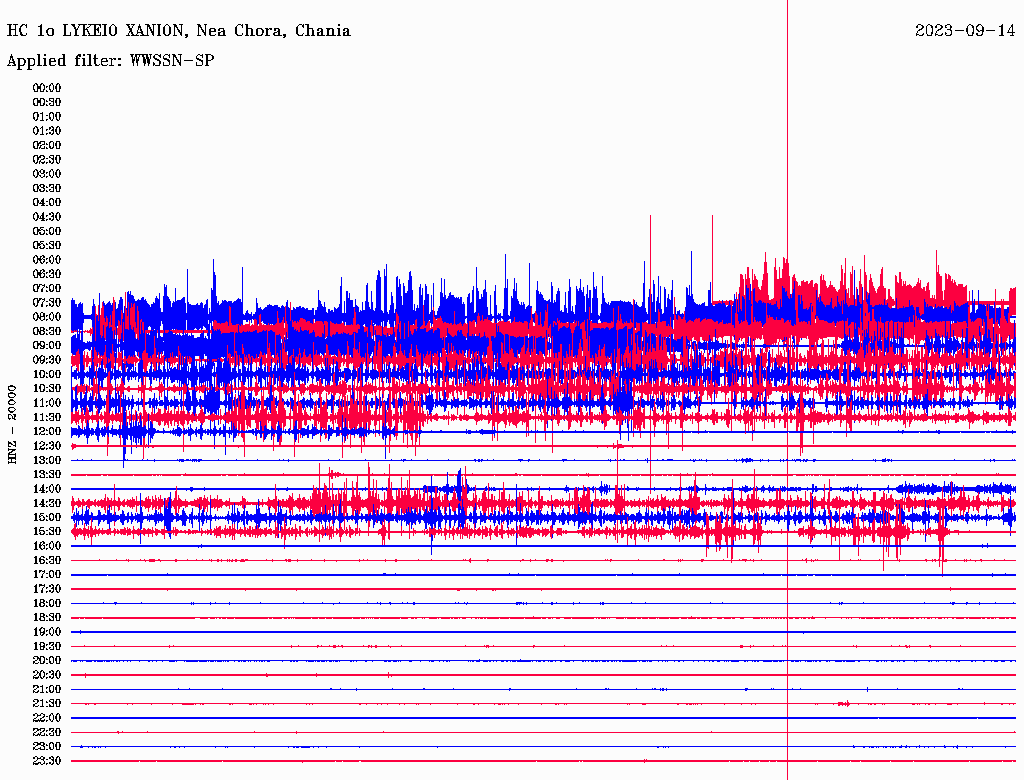Select the 00:00 time label
Viewport: 1024px width, 780px height.
[47, 88]
